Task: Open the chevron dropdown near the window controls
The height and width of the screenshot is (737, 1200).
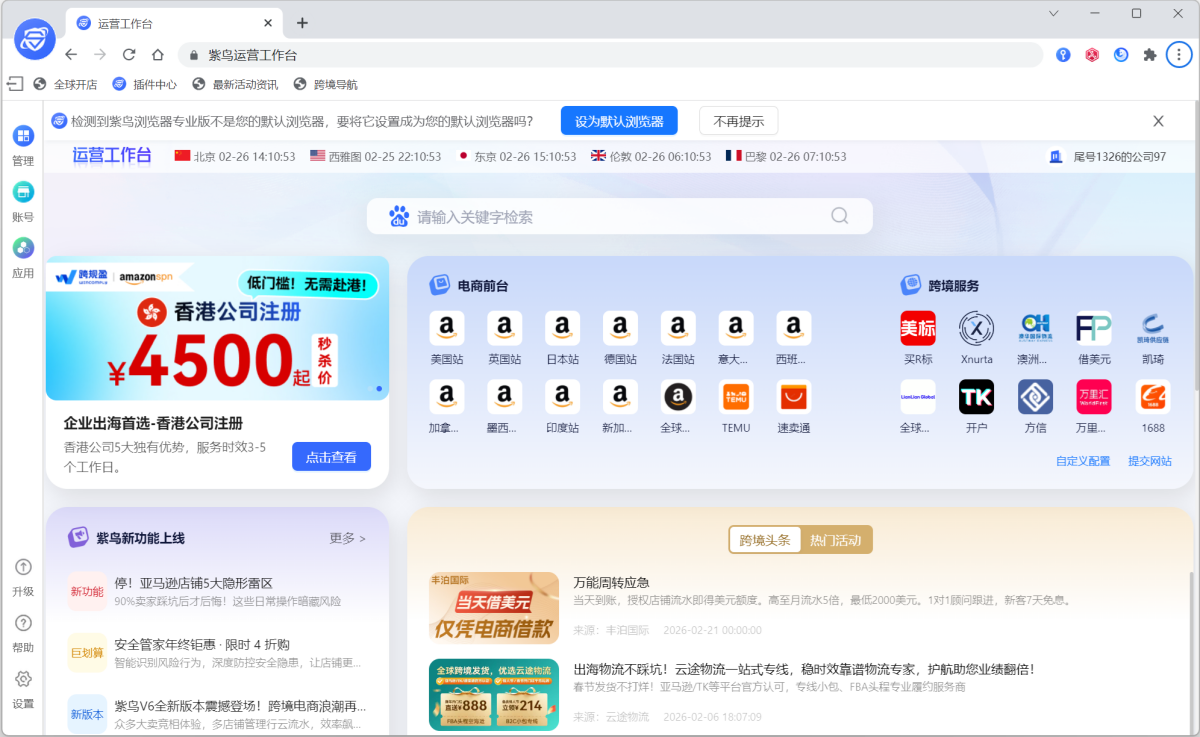Action: pos(1053,13)
